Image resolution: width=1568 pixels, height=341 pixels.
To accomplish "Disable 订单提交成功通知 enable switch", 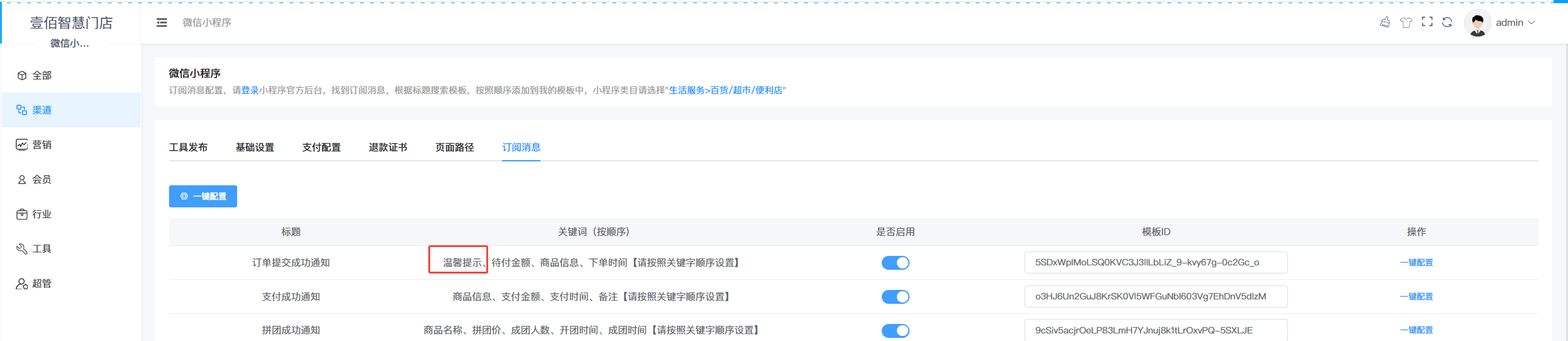I will 895,263.
